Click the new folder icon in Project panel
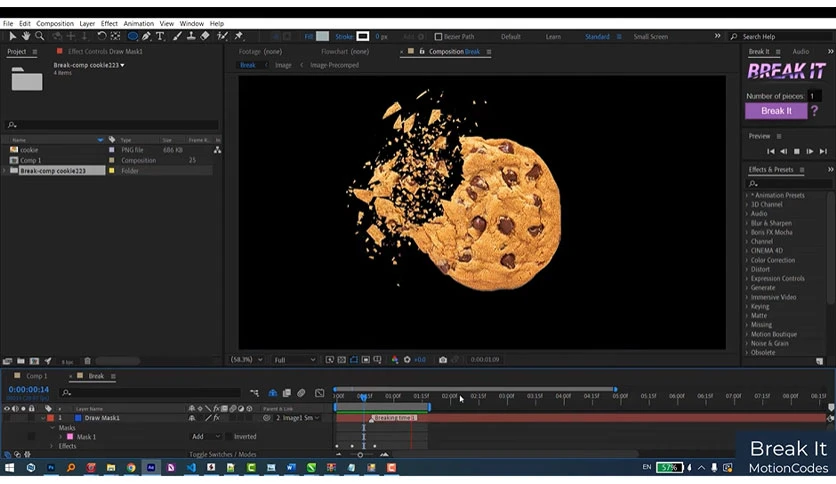 point(21,361)
